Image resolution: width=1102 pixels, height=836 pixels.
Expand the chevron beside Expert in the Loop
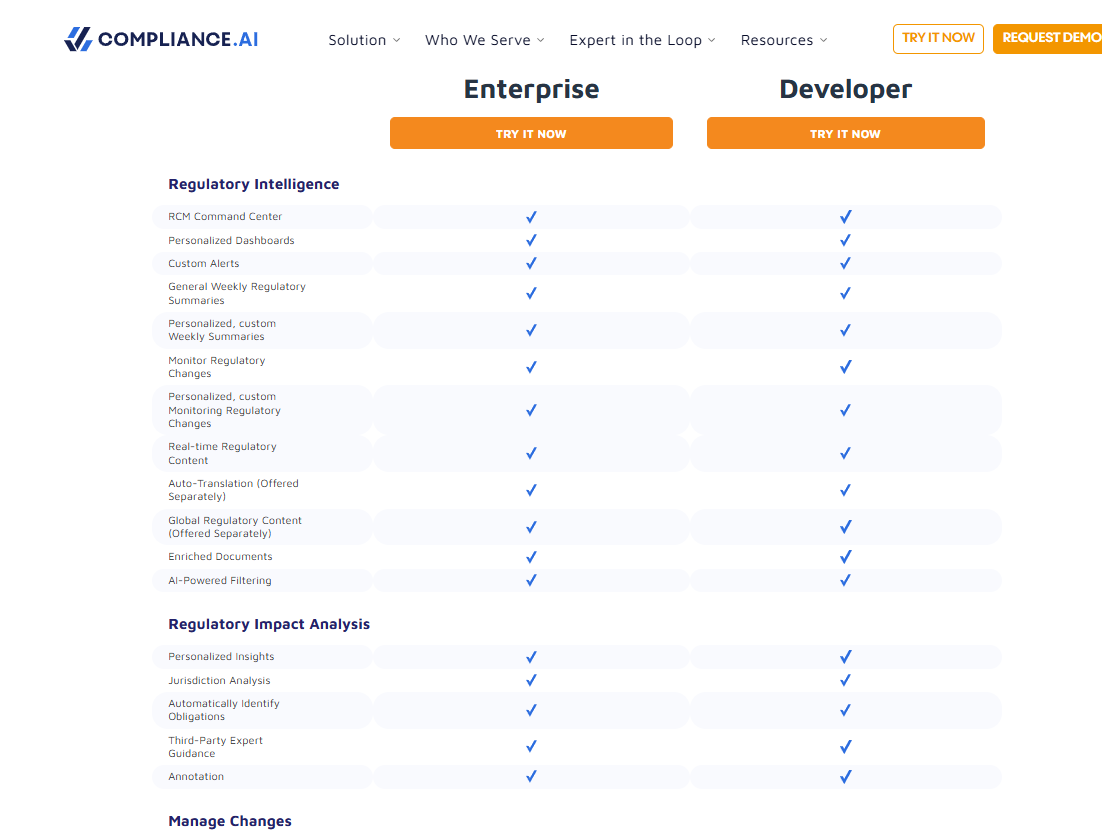[711, 40]
